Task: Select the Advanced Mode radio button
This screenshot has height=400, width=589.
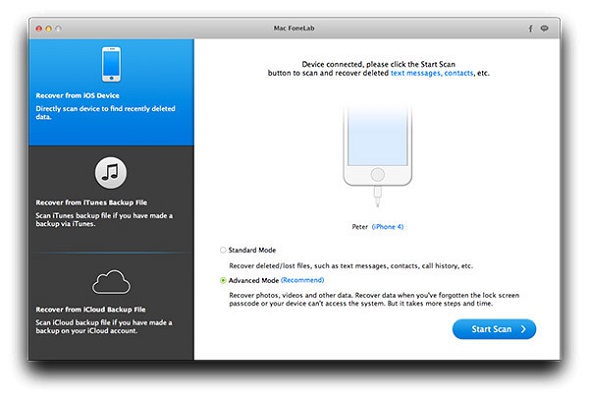Action: [x=223, y=281]
